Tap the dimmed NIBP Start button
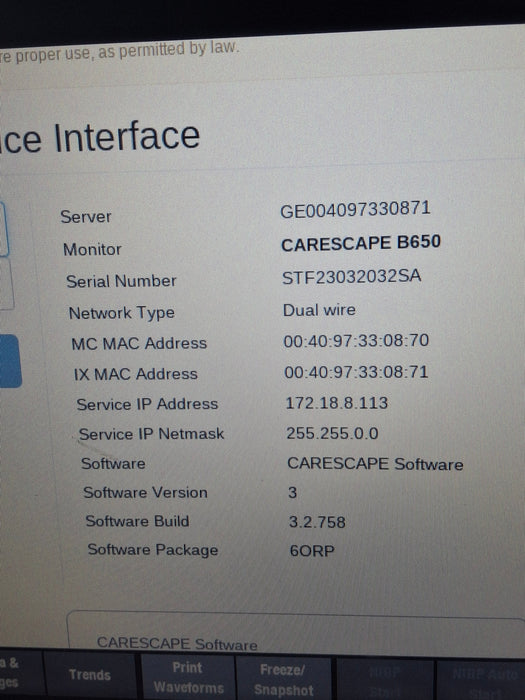525x700 pixels. [385, 681]
